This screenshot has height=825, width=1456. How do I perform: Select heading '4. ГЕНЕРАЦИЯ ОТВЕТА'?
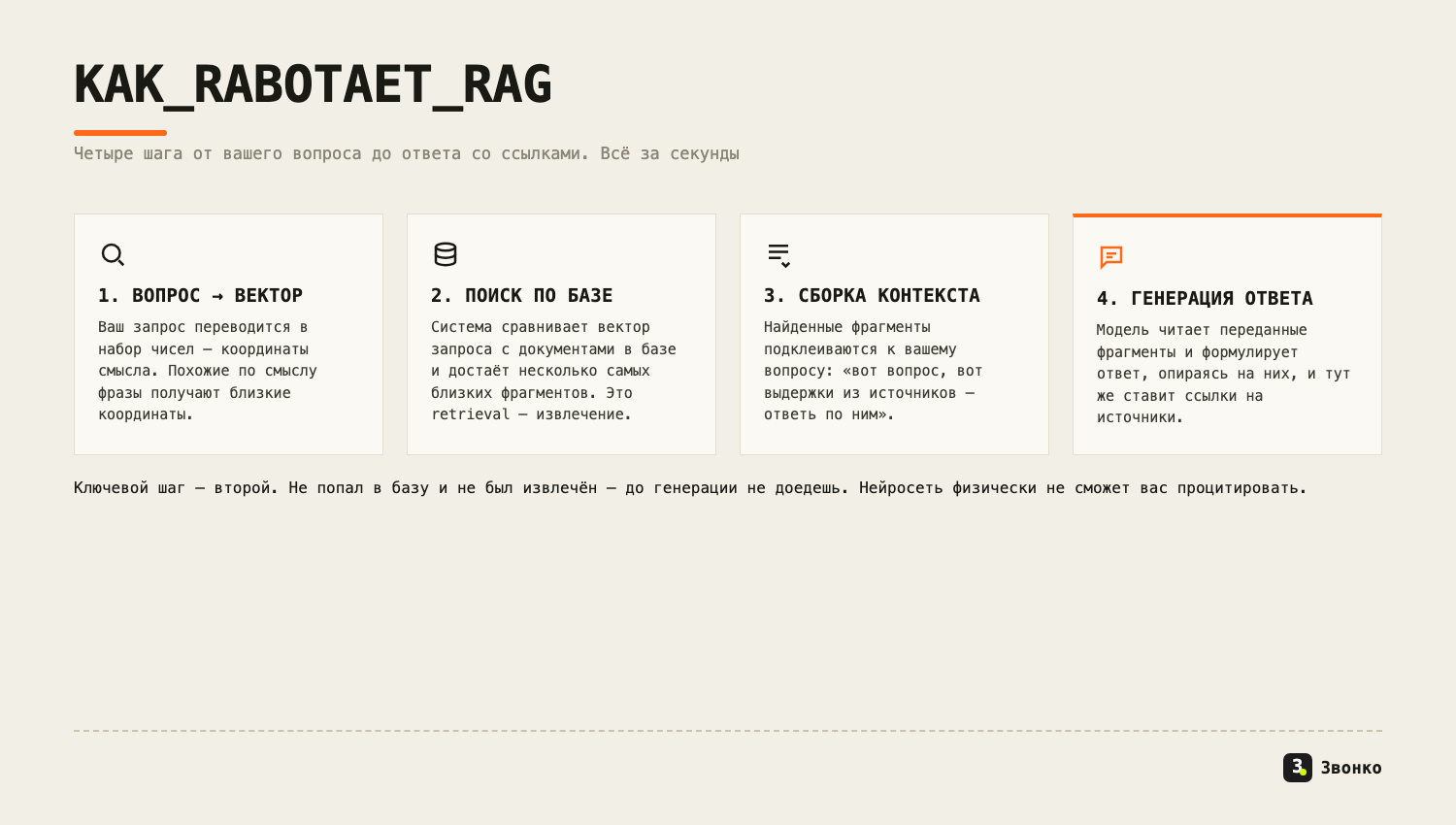[x=1205, y=298]
